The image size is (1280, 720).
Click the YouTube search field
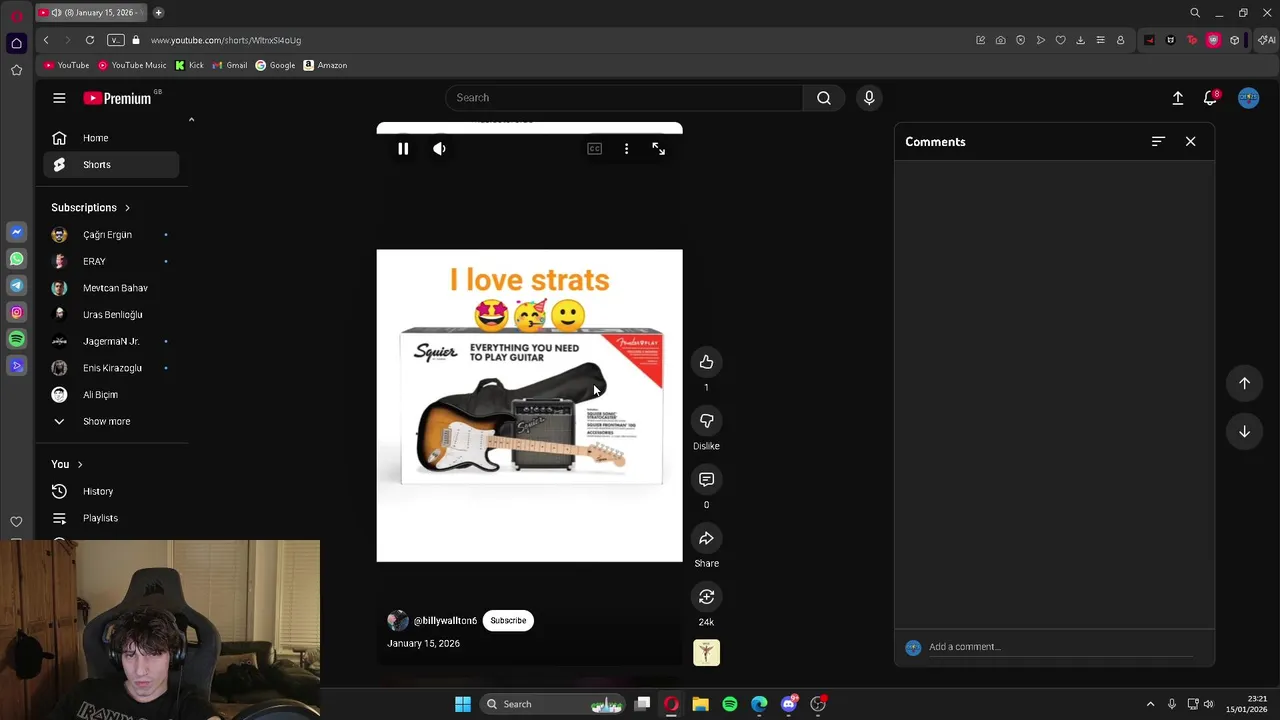click(x=624, y=98)
